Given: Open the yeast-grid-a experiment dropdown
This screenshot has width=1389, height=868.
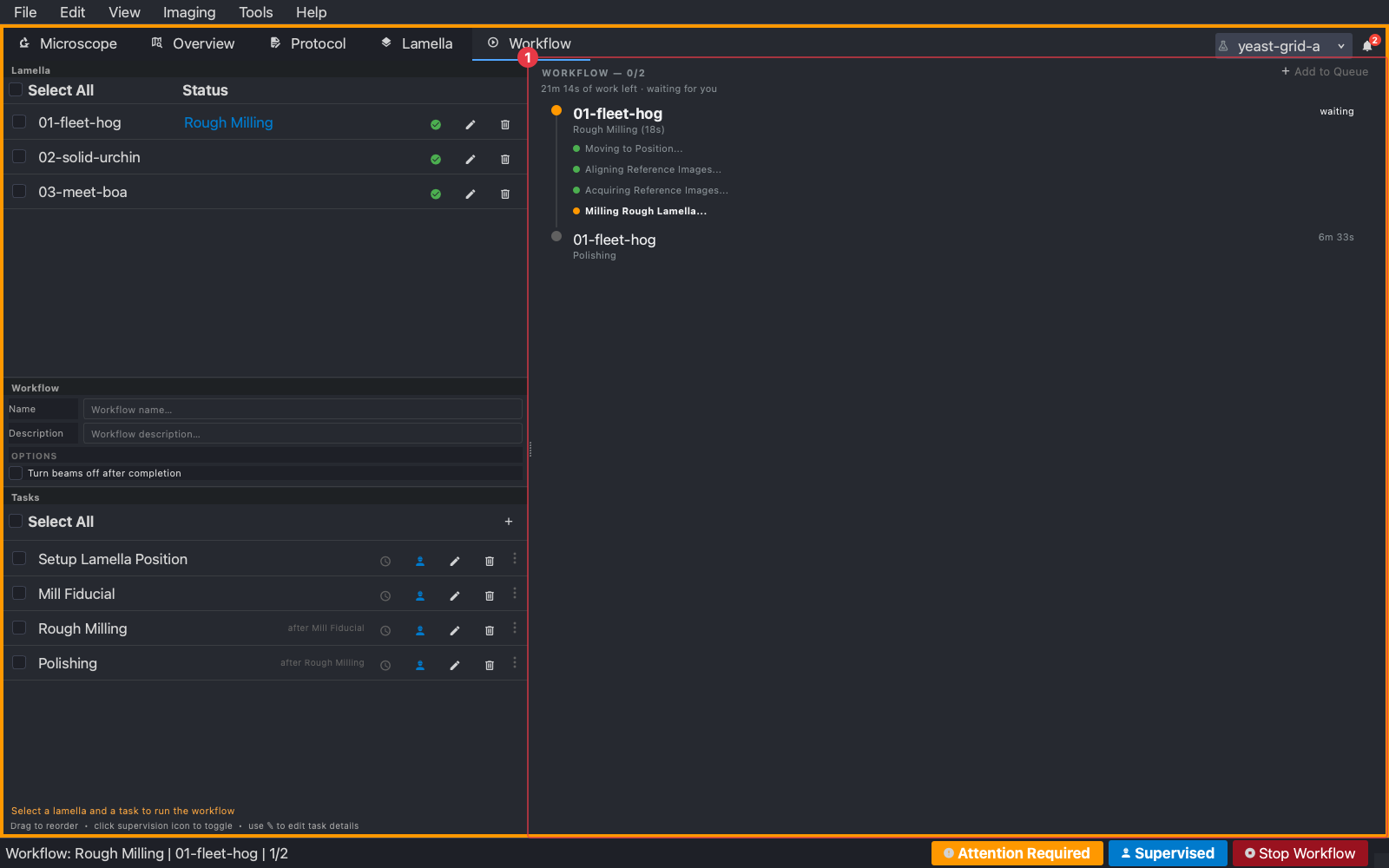Looking at the screenshot, I should (1283, 46).
